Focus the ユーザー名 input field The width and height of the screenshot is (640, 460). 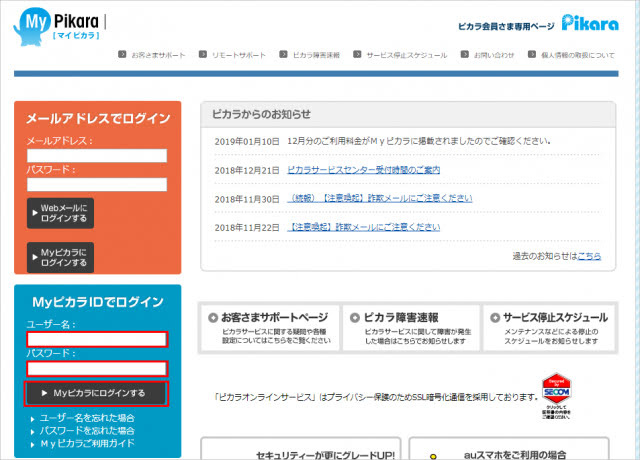pos(97,339)
